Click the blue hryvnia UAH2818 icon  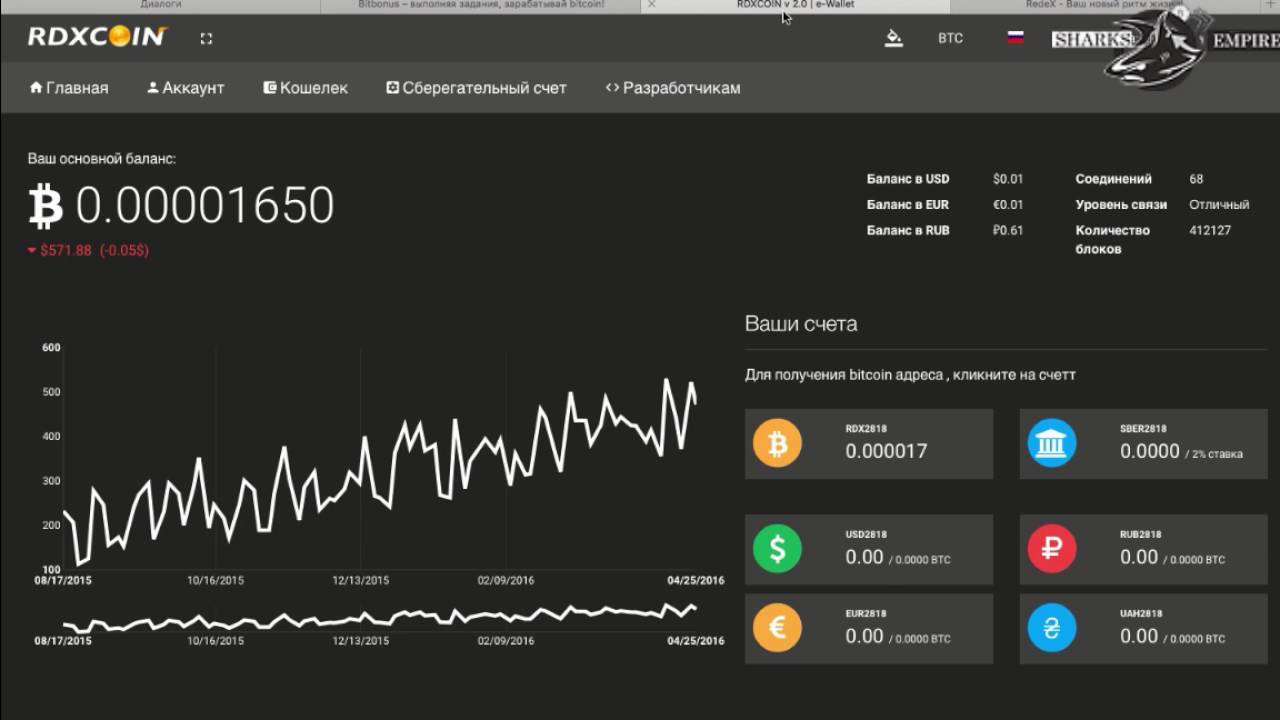point(1052,628)
